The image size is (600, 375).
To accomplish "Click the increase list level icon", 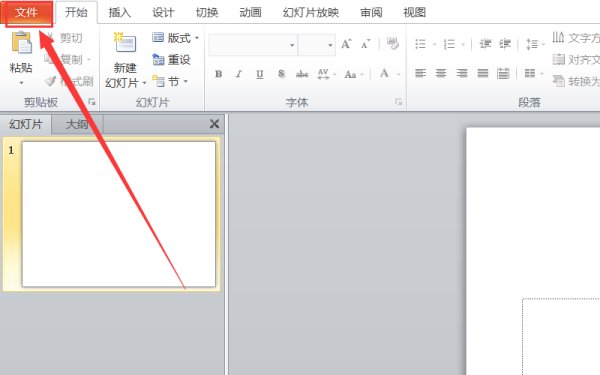I will coord(505,44).
